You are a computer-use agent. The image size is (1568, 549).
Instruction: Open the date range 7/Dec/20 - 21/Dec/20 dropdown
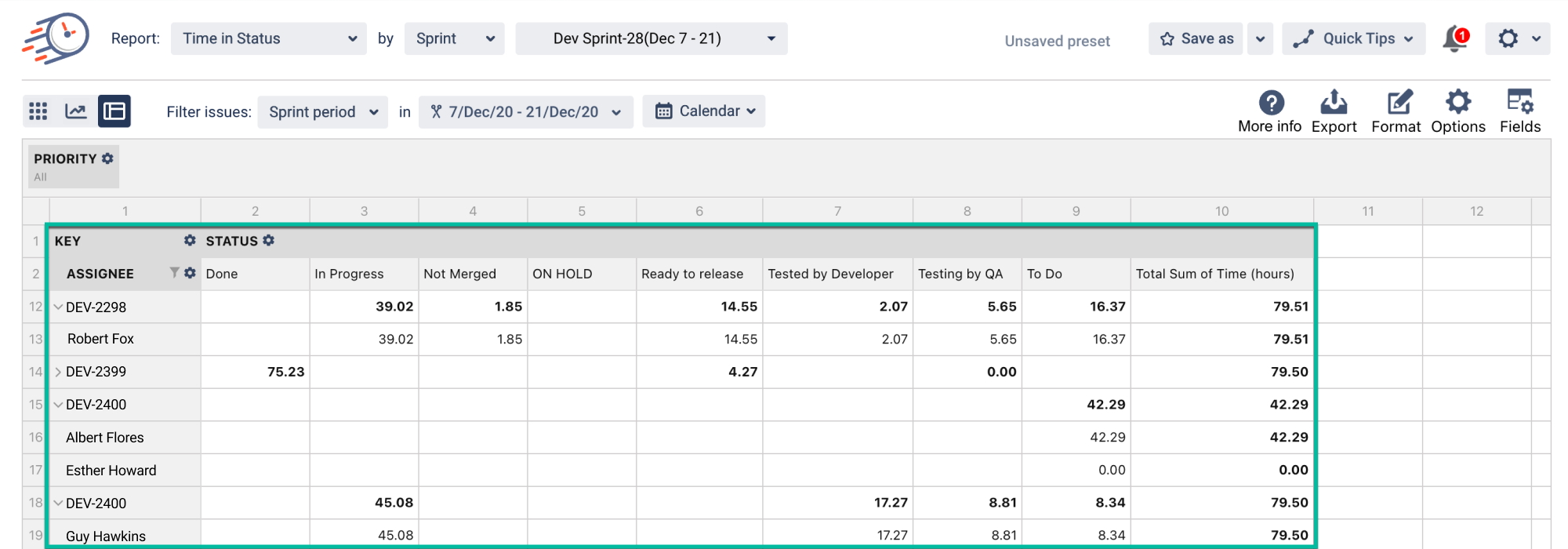click(526, 112)
